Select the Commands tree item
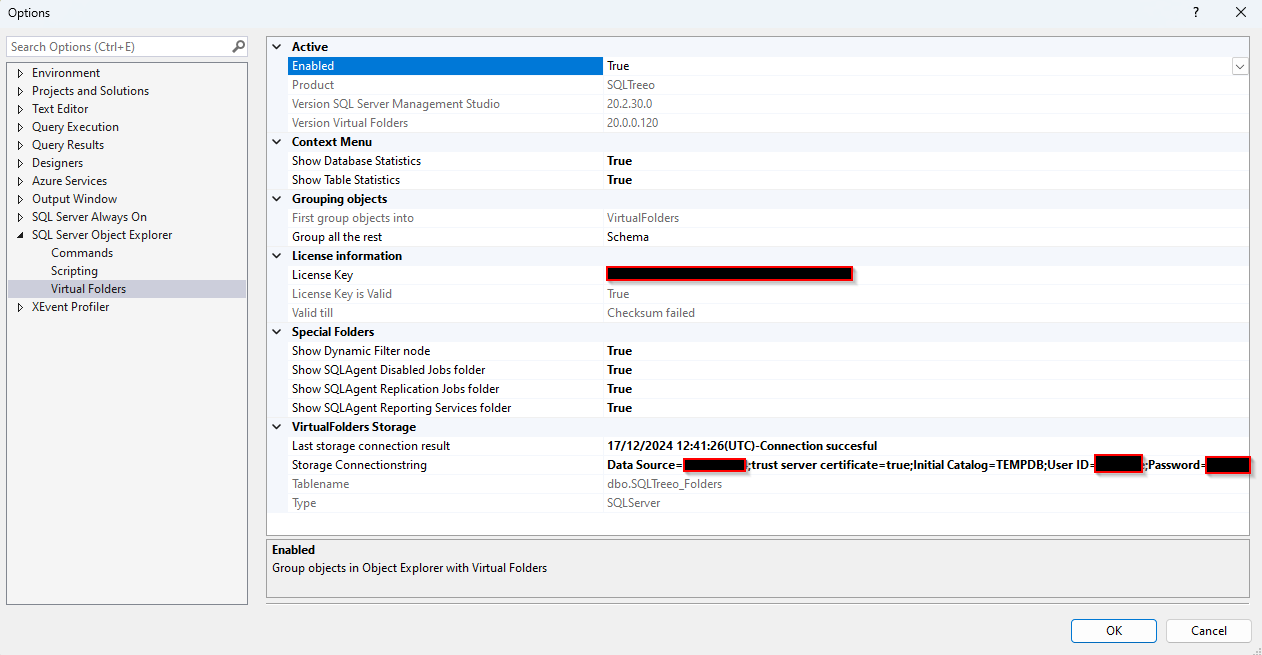This screenshot has width=1262, height=655. click(x=82, y=253)
